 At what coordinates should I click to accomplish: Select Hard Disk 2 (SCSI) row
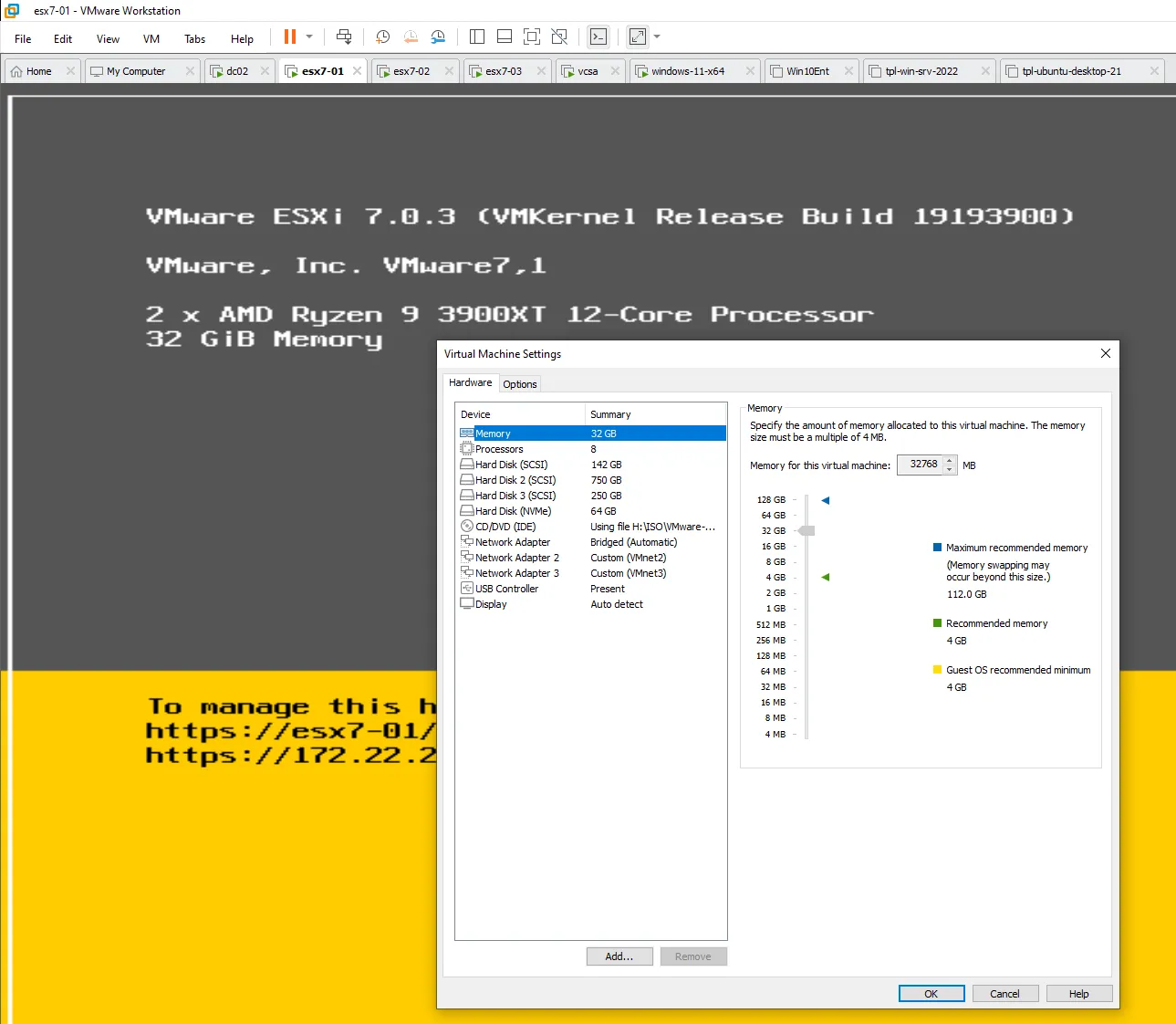[591, 480]
